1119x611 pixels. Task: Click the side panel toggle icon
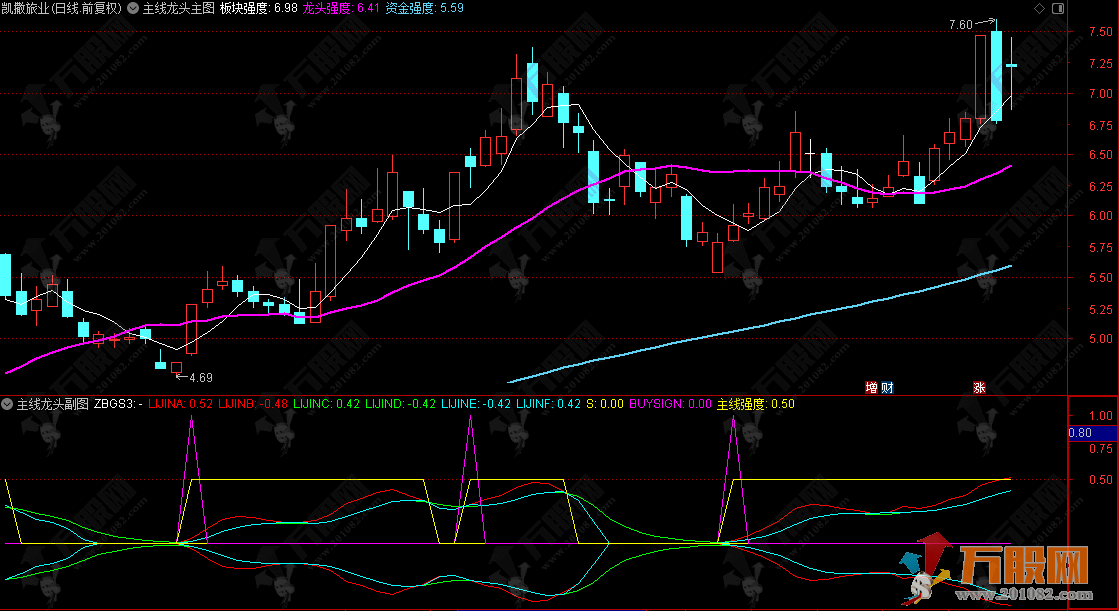tap(1059, 8)
